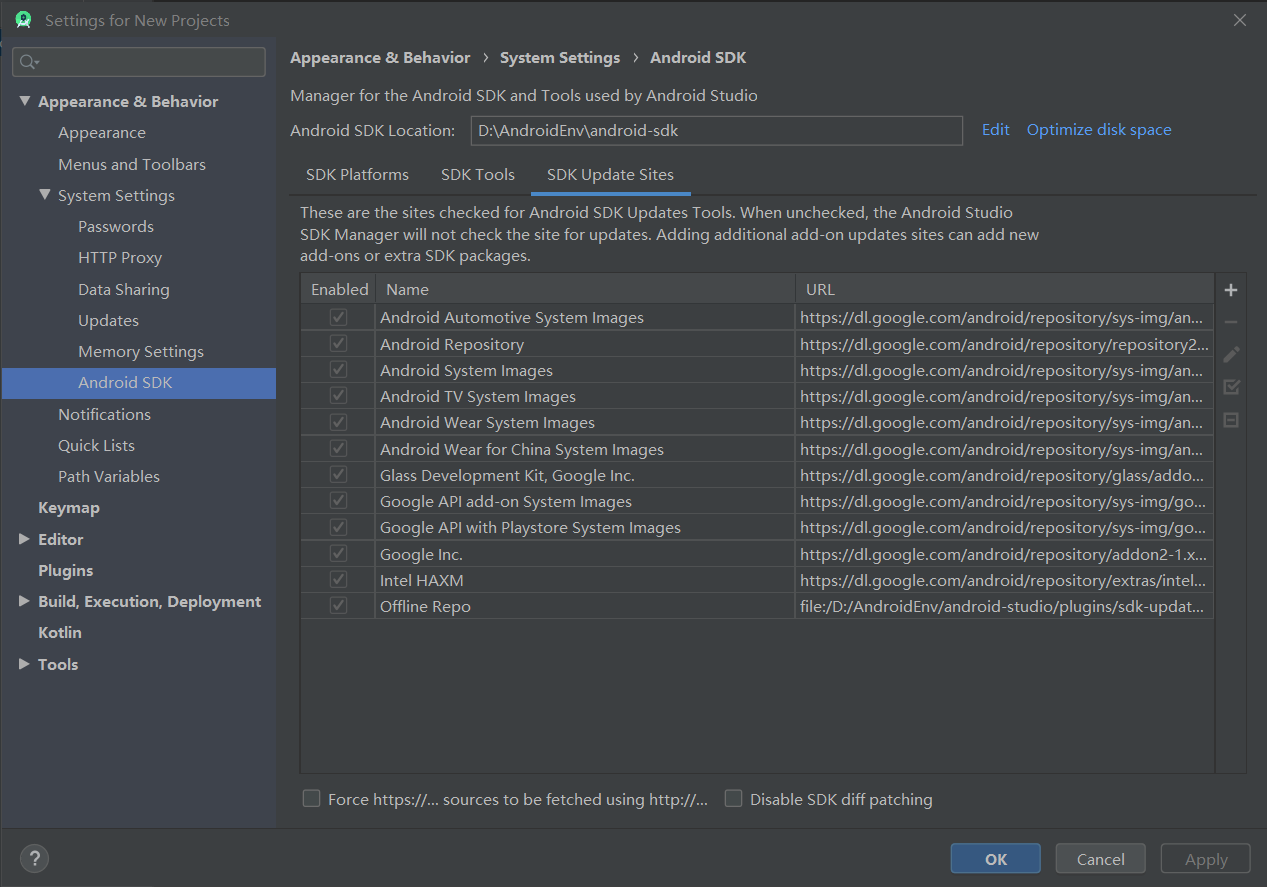Open Plugins settings
This screenshot has height=887, width=1267.
pyautogui.click(x=66, y=570)
